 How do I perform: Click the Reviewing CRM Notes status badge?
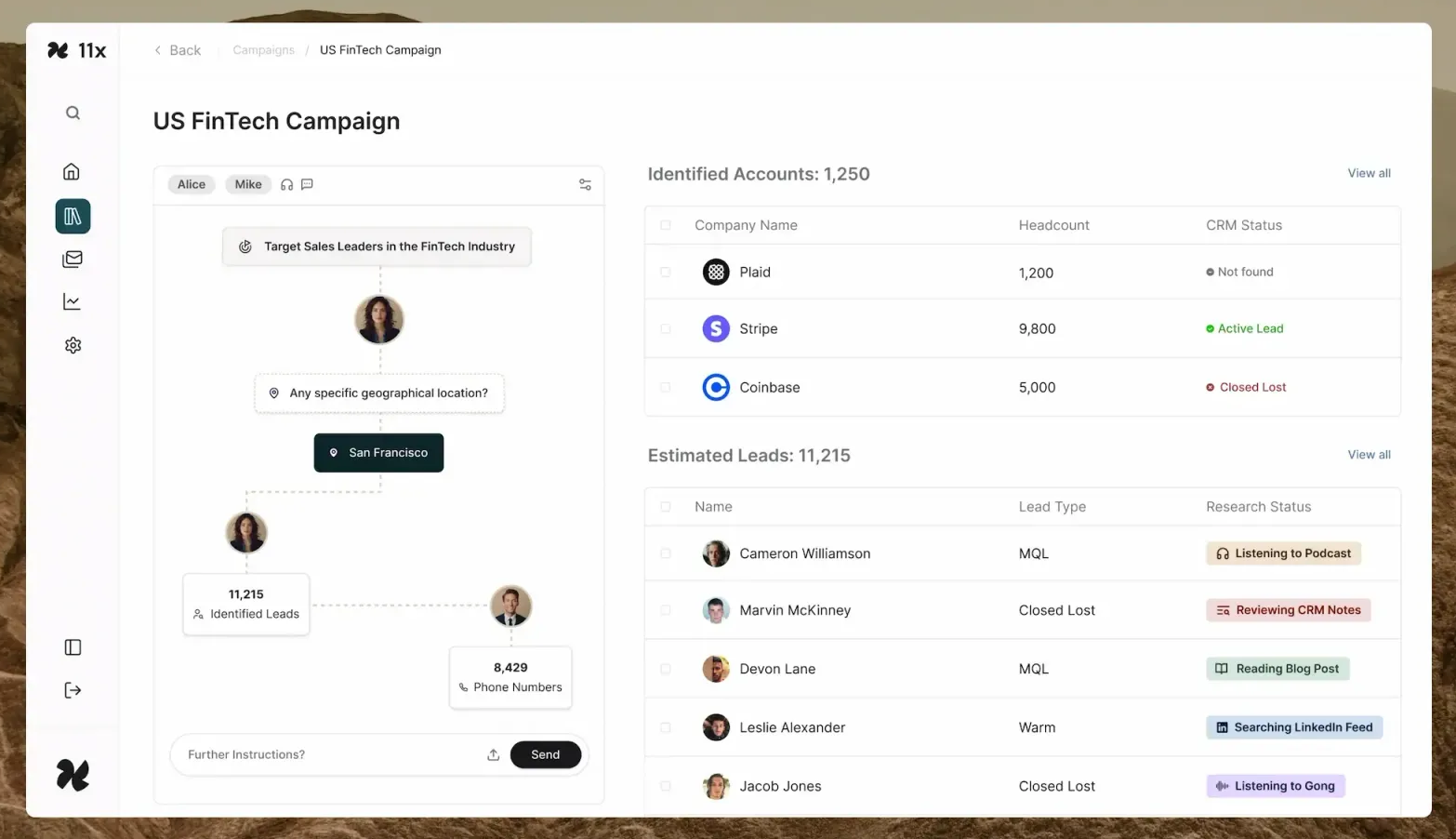click(x=1289, y=610)
